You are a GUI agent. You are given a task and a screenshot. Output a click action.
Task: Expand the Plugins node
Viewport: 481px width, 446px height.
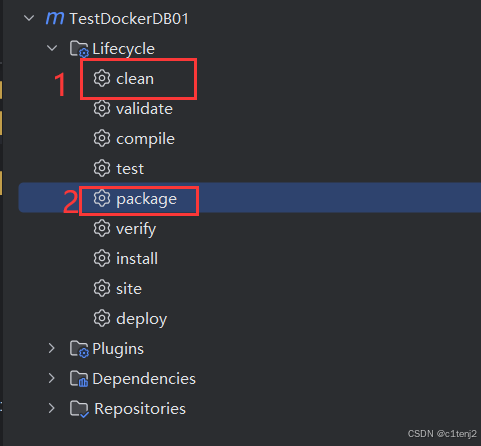tap(51, 348)
